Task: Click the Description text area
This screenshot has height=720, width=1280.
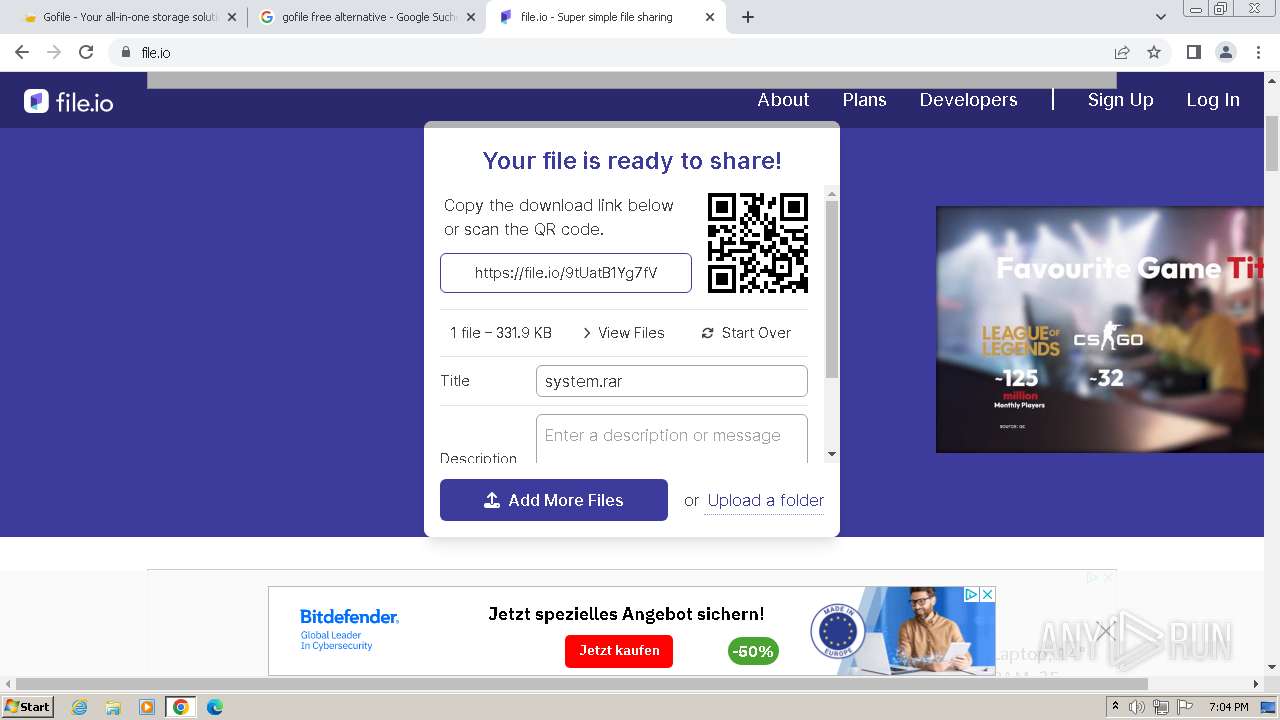Action: (x=672, y=438)
